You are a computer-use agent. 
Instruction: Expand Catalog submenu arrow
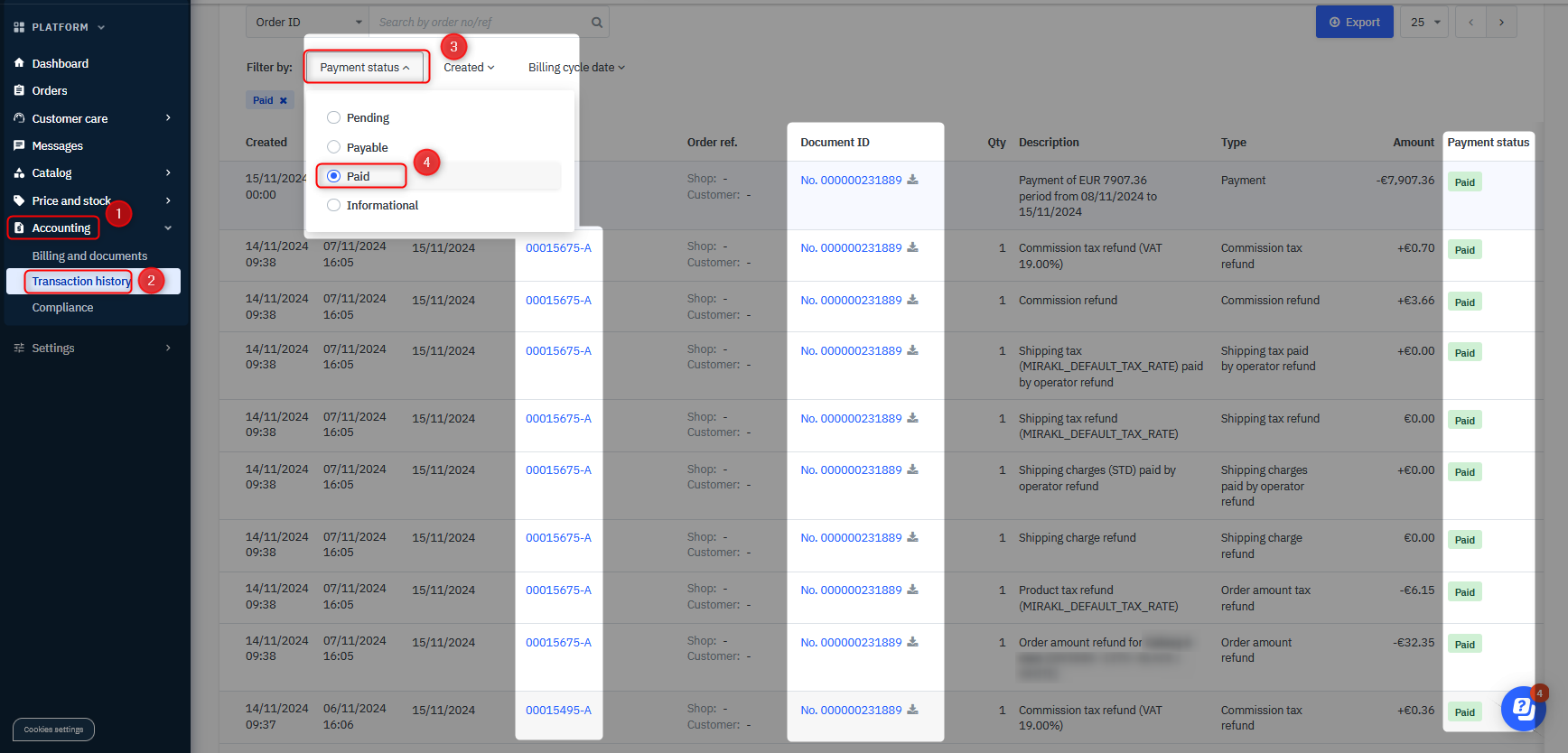click(168, 172)
